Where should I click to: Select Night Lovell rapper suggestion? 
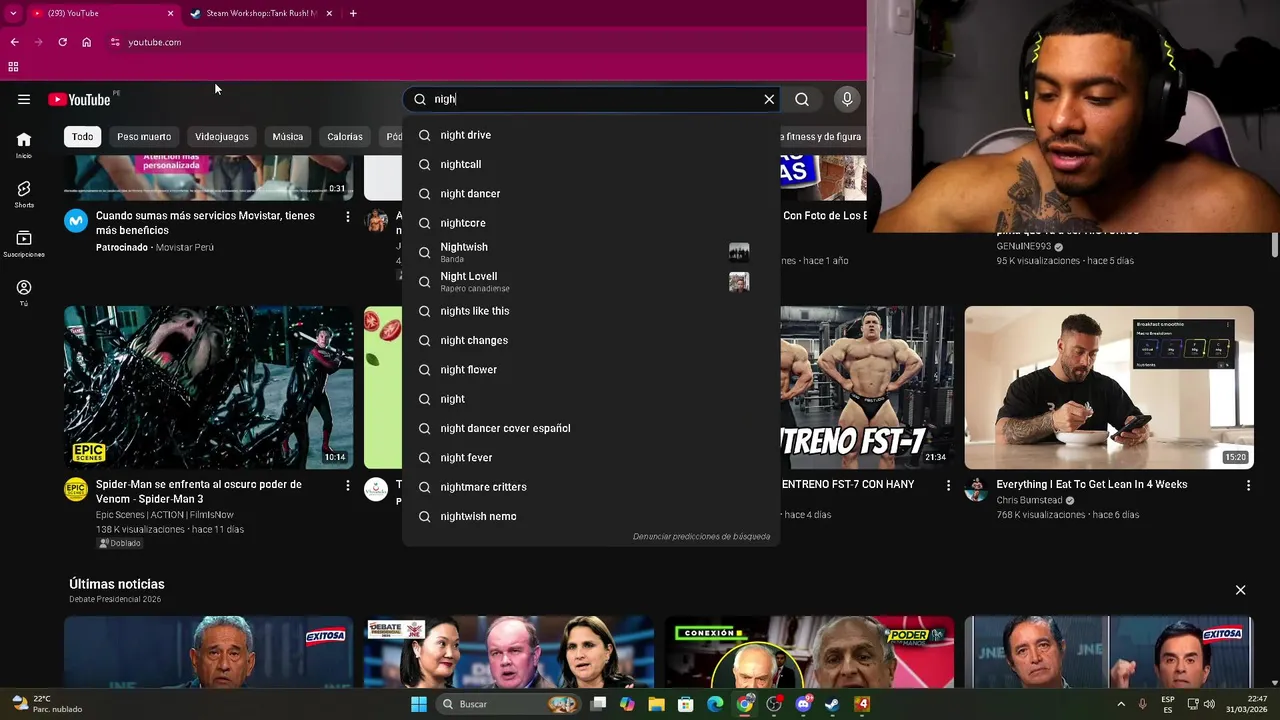591,282
